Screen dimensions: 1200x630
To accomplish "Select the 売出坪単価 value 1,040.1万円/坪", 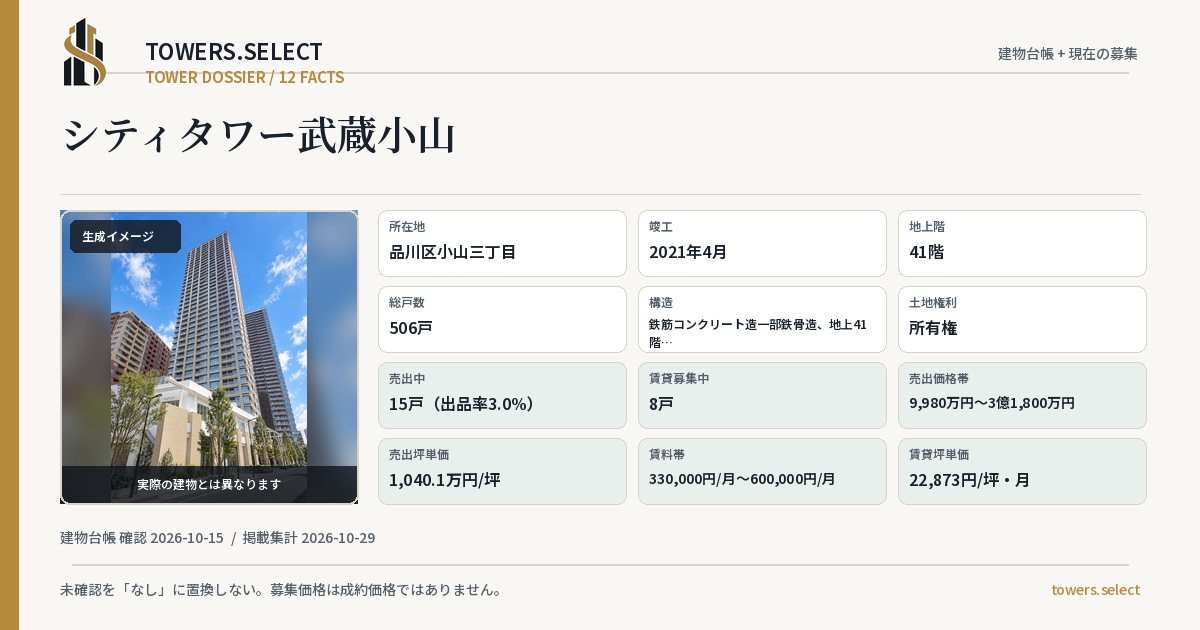I will pos(444,480).
